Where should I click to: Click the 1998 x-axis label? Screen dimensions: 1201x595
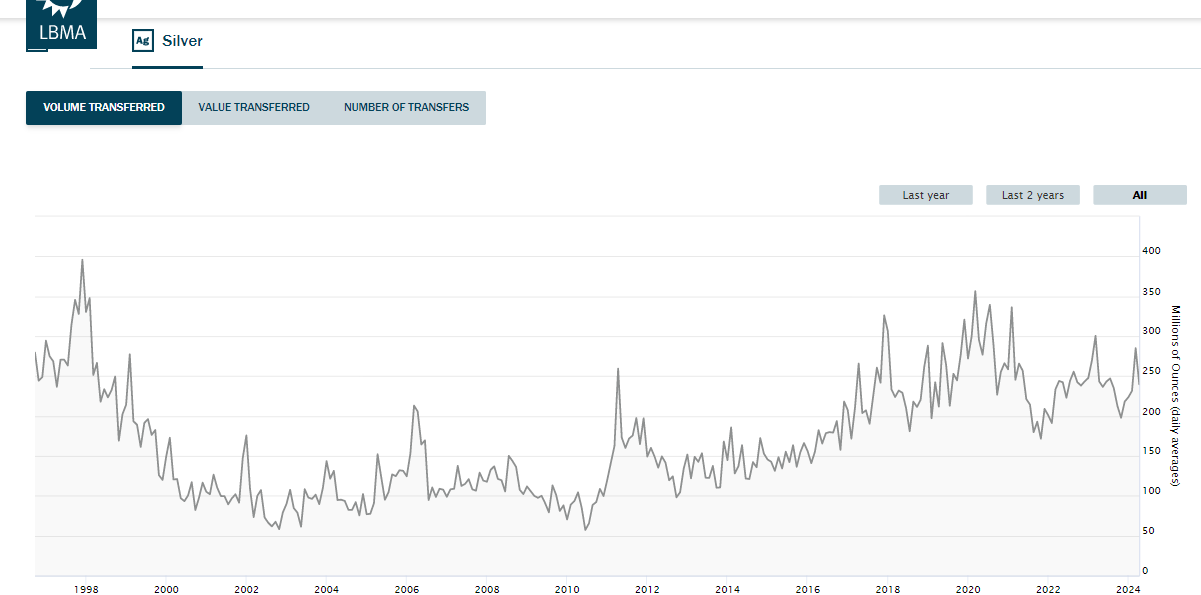click(x=86, y=590)
